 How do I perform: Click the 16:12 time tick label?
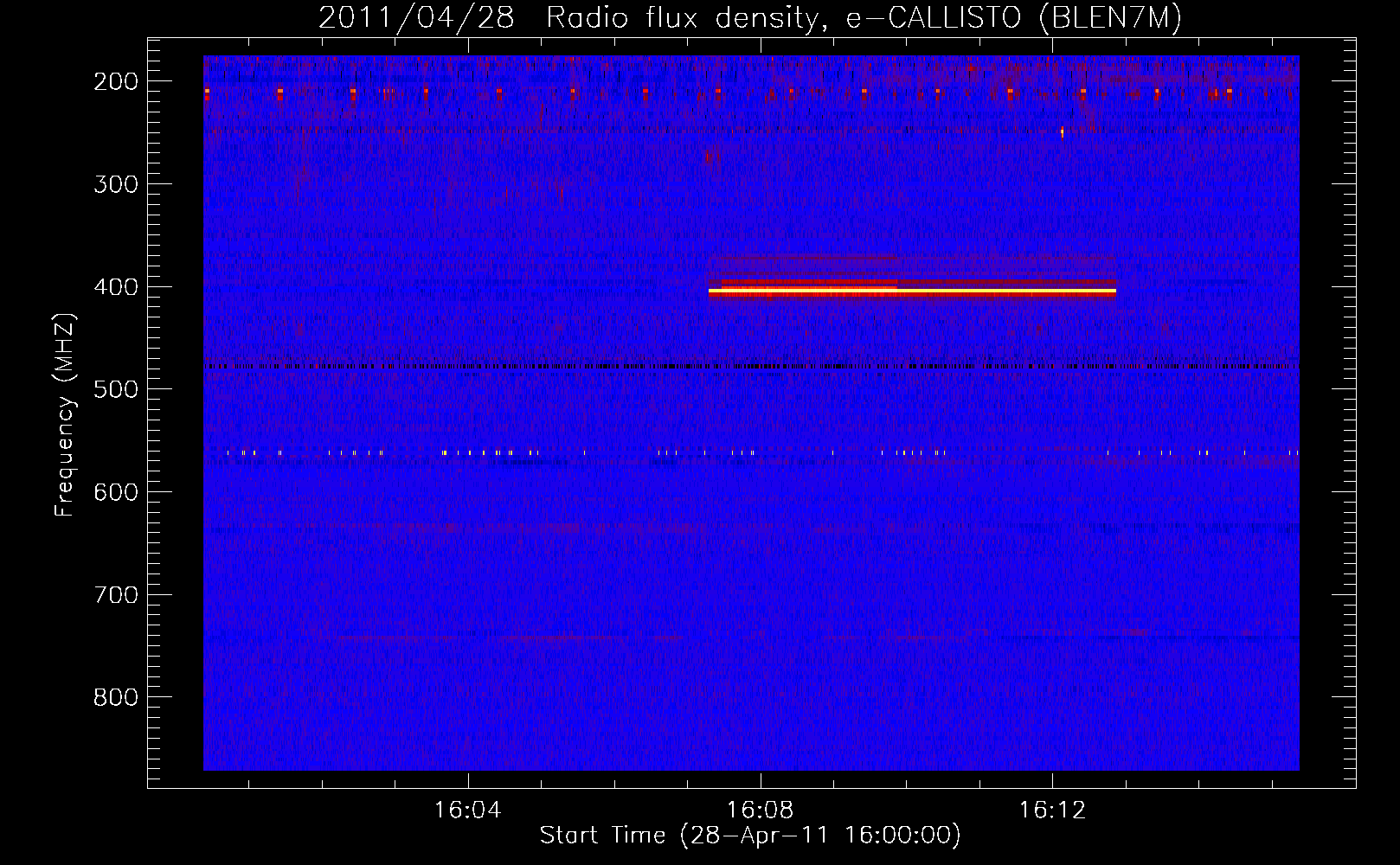pos(1052,811)
